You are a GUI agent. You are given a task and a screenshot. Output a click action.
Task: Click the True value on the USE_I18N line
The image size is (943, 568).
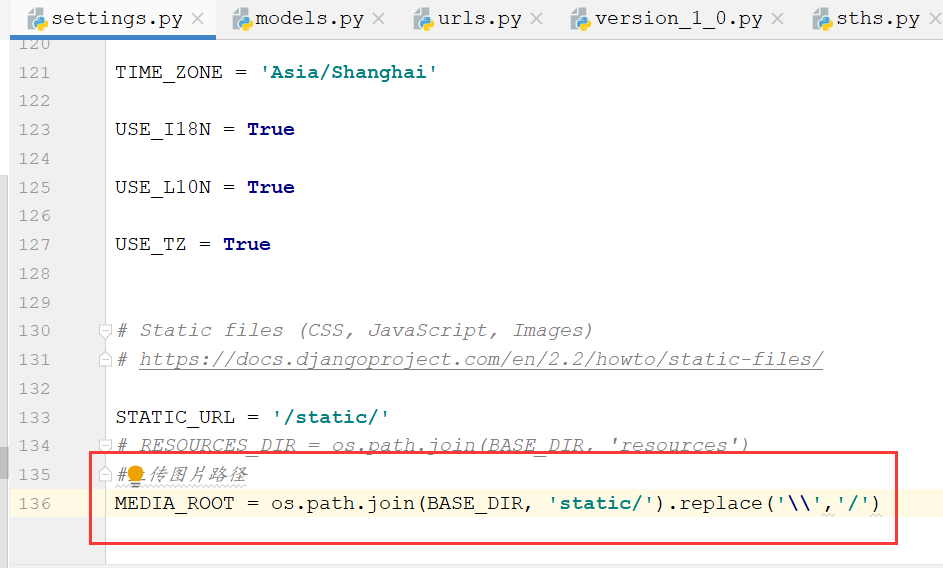click(271, 130)
